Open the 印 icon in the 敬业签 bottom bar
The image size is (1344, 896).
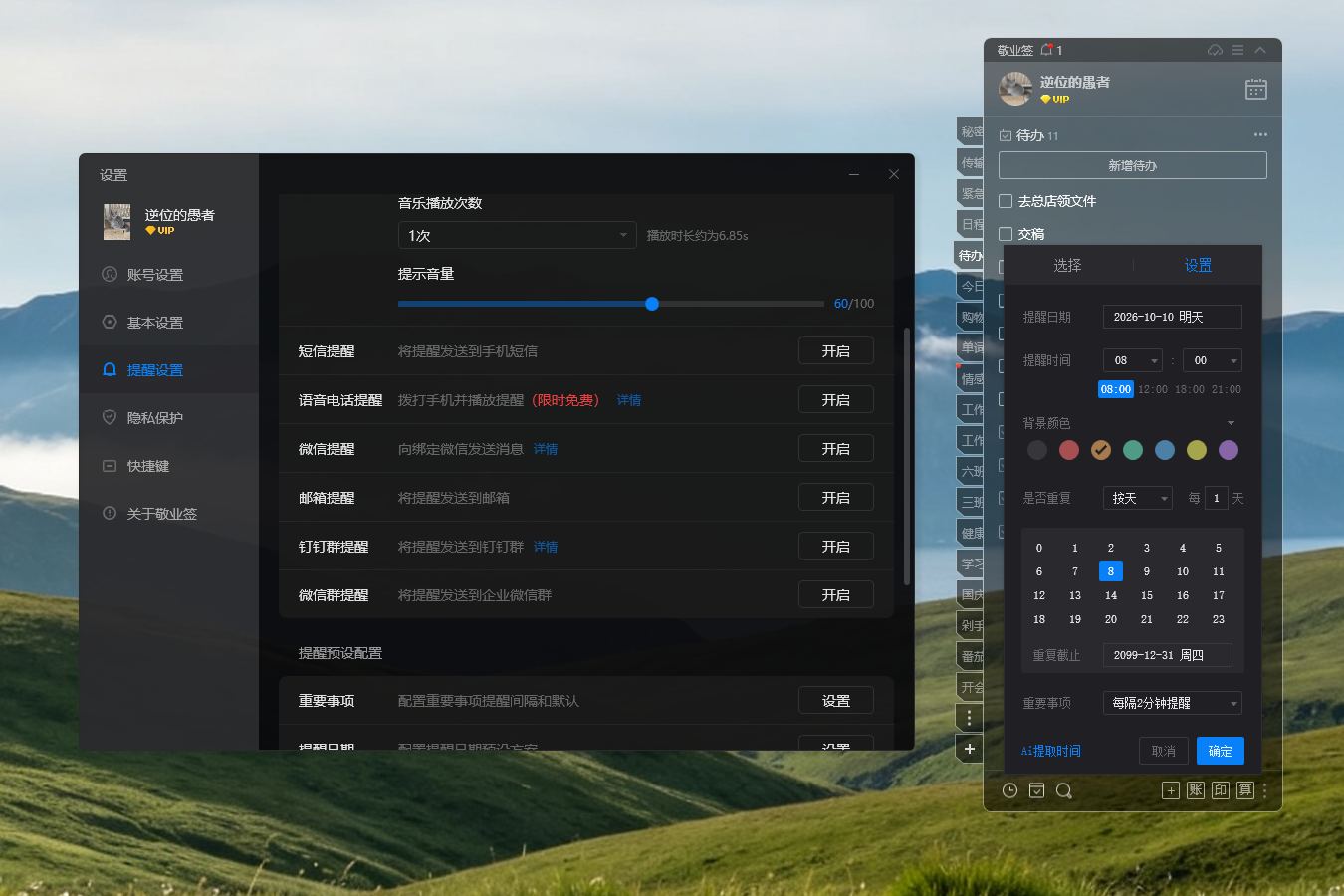tap(1221, 790)
